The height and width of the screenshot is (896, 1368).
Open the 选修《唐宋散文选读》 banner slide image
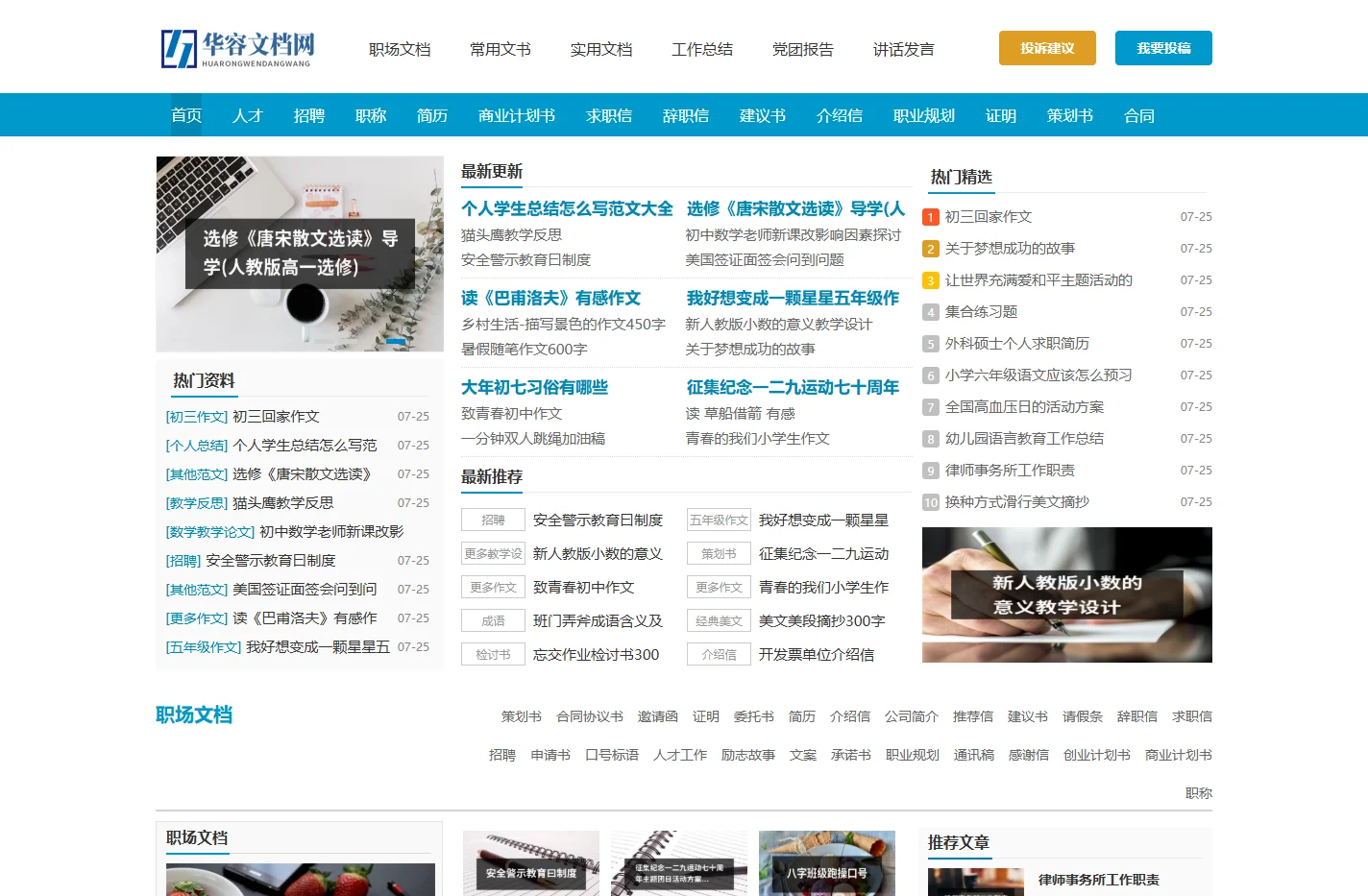(x=300, y=254)
